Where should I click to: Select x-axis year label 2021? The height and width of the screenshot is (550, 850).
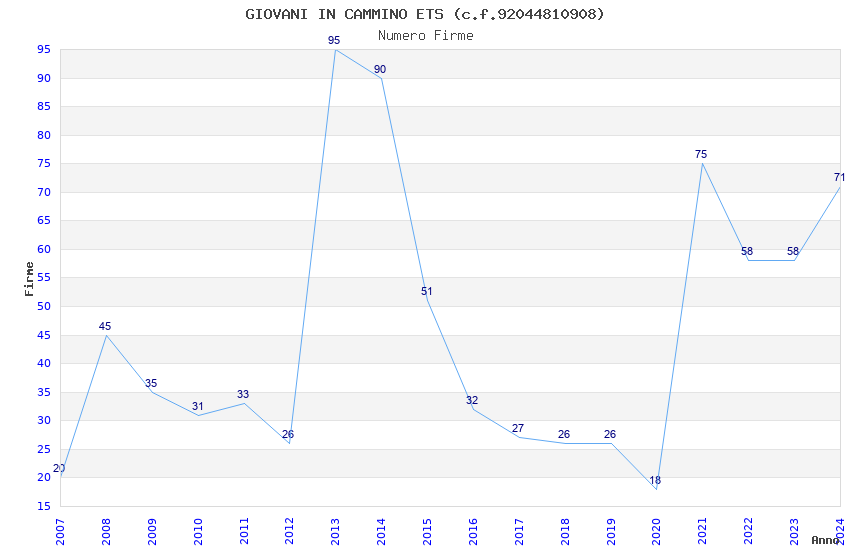(703, 531)
